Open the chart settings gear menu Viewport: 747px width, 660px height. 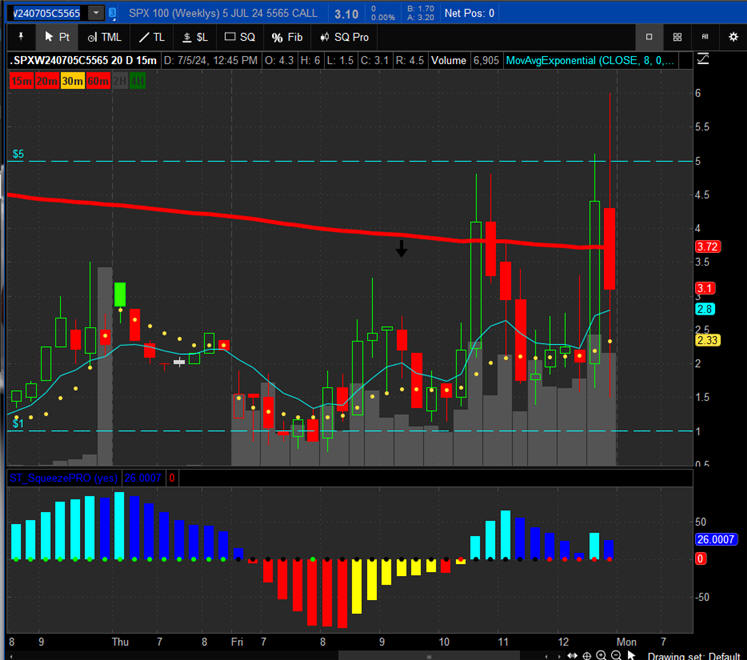[x=733, y=37]
